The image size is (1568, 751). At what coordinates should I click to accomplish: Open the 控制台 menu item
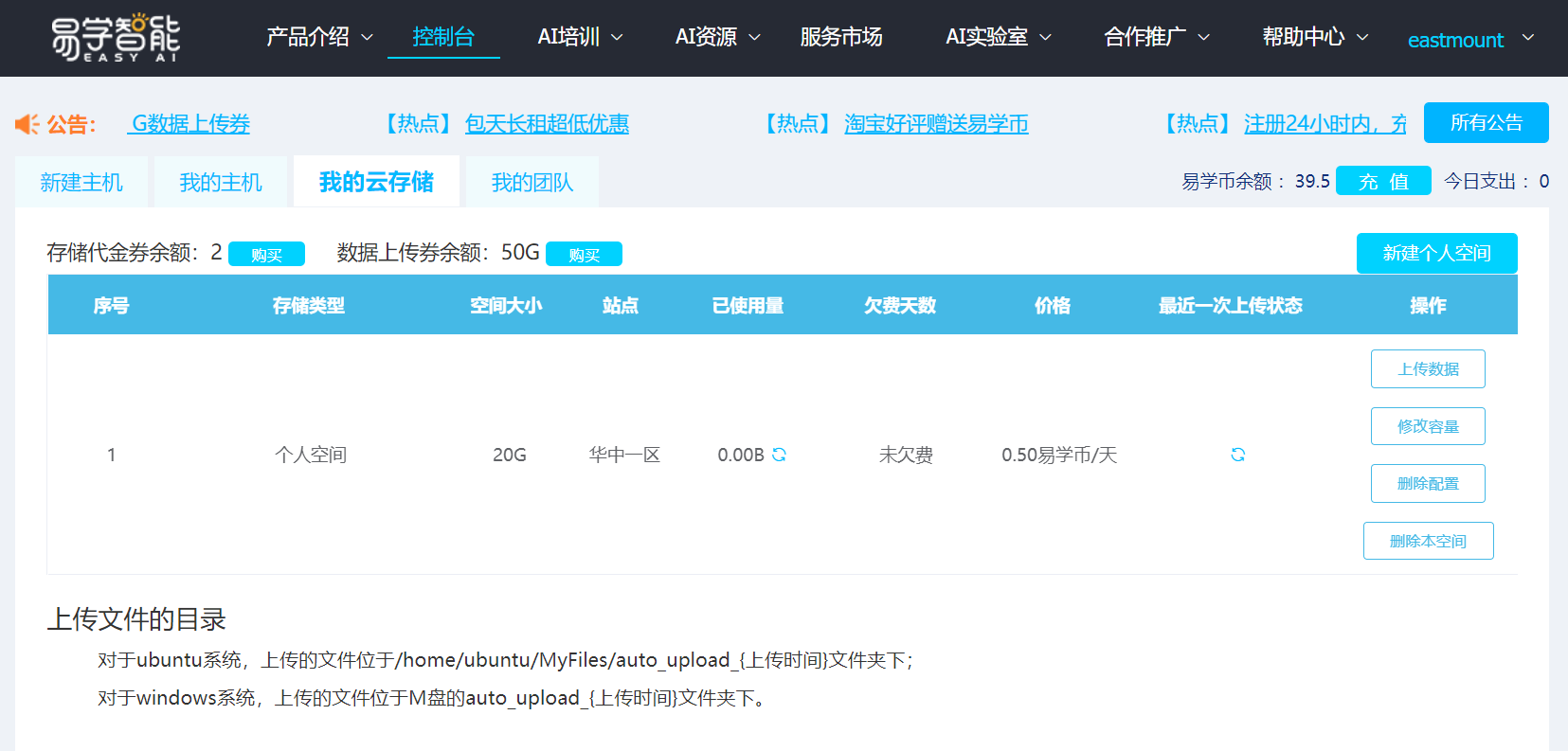click(443, 37)
